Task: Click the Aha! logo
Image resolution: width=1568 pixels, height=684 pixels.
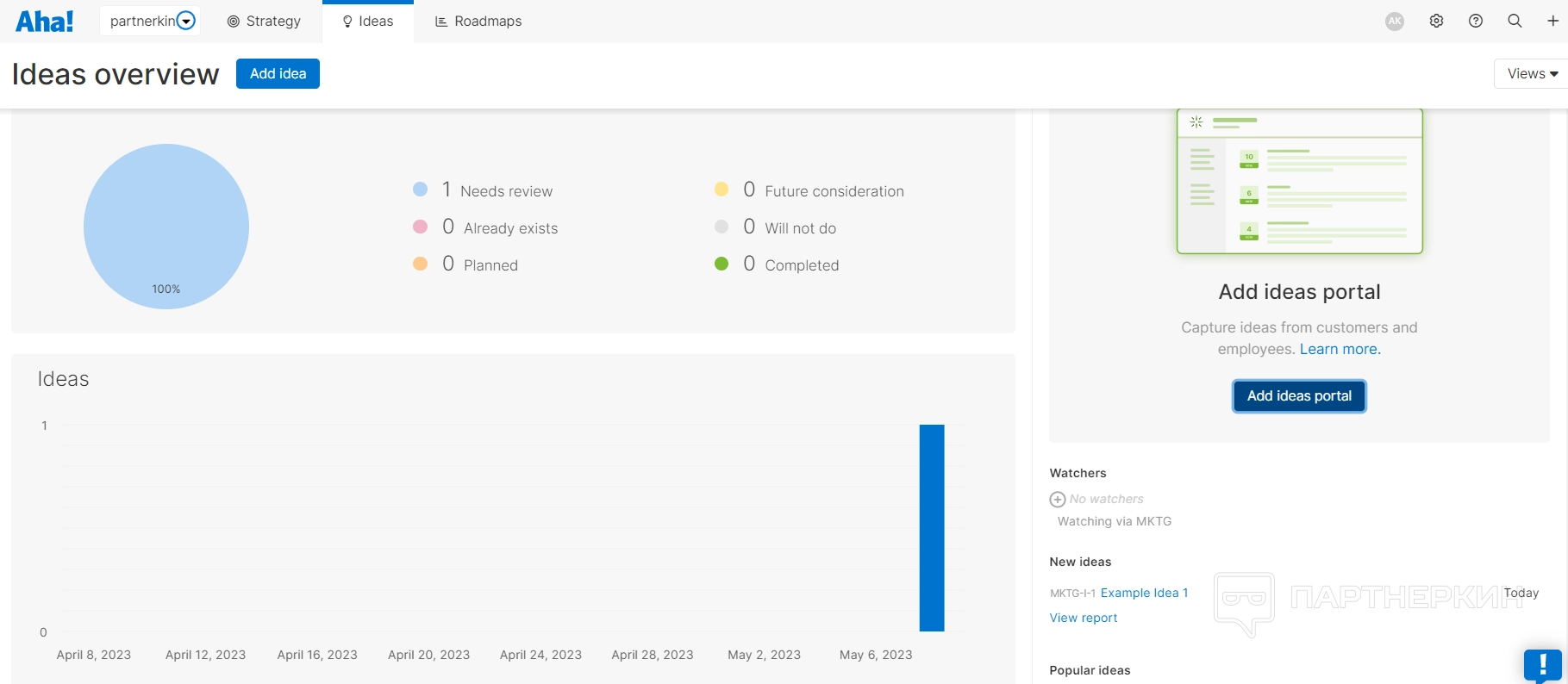Action: (x=45, y=22)
